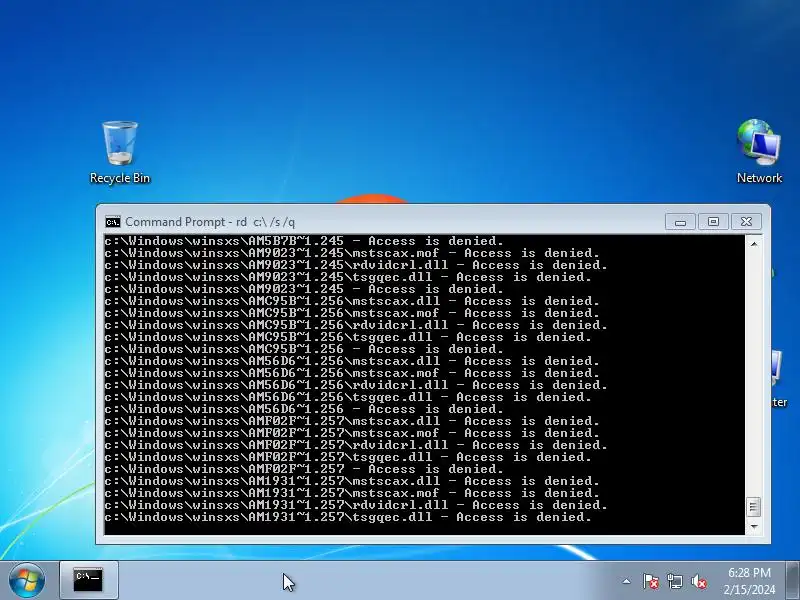The image size is (800, 600).
Task: Click line AM1931~1.257\mstscax.mof
Action: (x=352, y=493)
